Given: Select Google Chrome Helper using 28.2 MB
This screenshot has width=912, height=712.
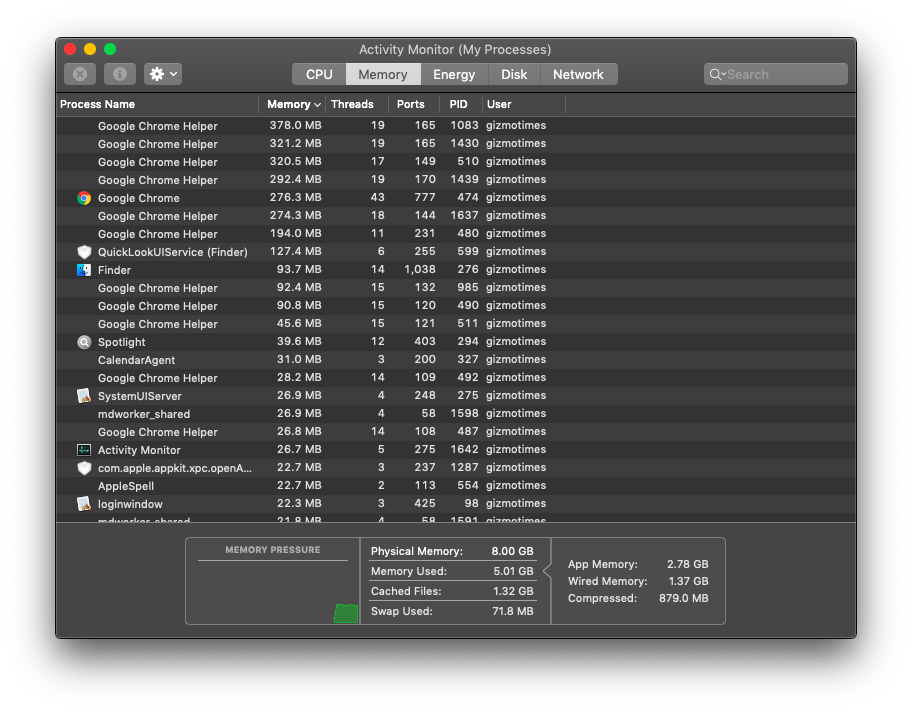Looking at the screenshot, I should 456,378.
